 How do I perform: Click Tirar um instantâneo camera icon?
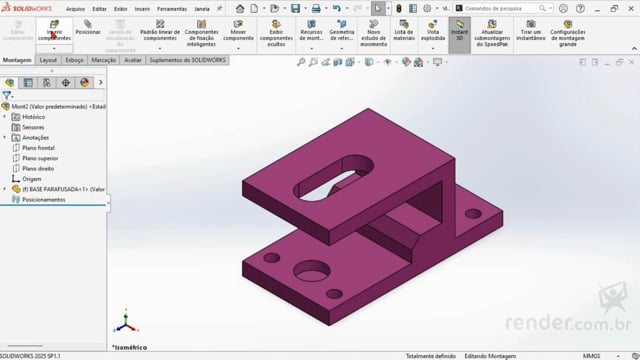pos(531,30)
